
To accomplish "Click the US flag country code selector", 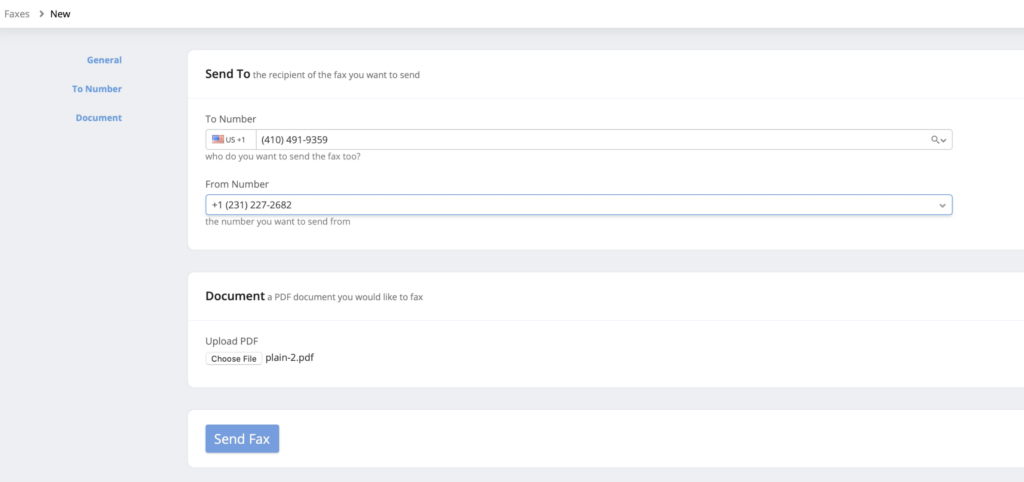I will 230,140.
